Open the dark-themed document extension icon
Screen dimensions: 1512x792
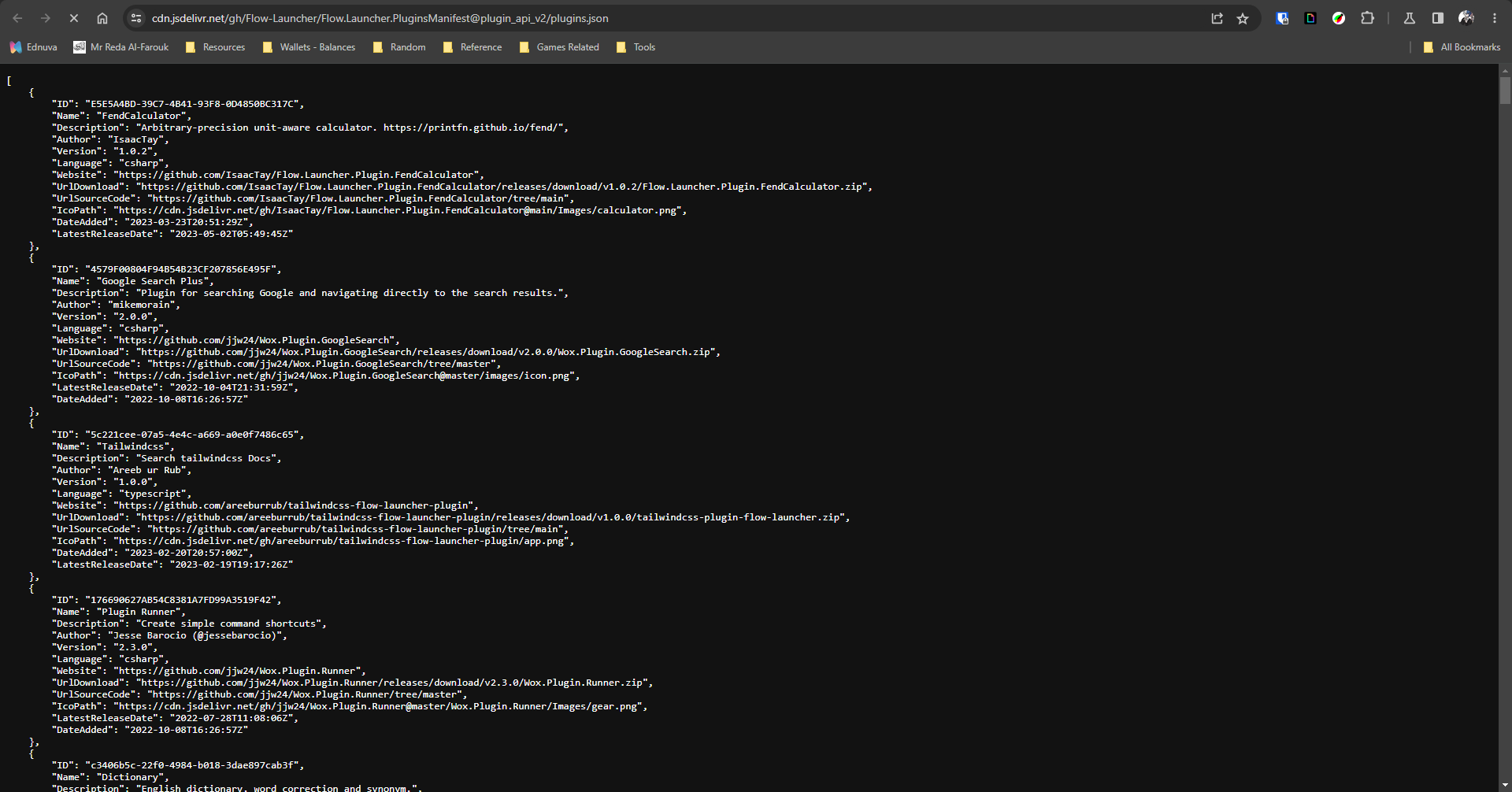tap(1310, 17)
